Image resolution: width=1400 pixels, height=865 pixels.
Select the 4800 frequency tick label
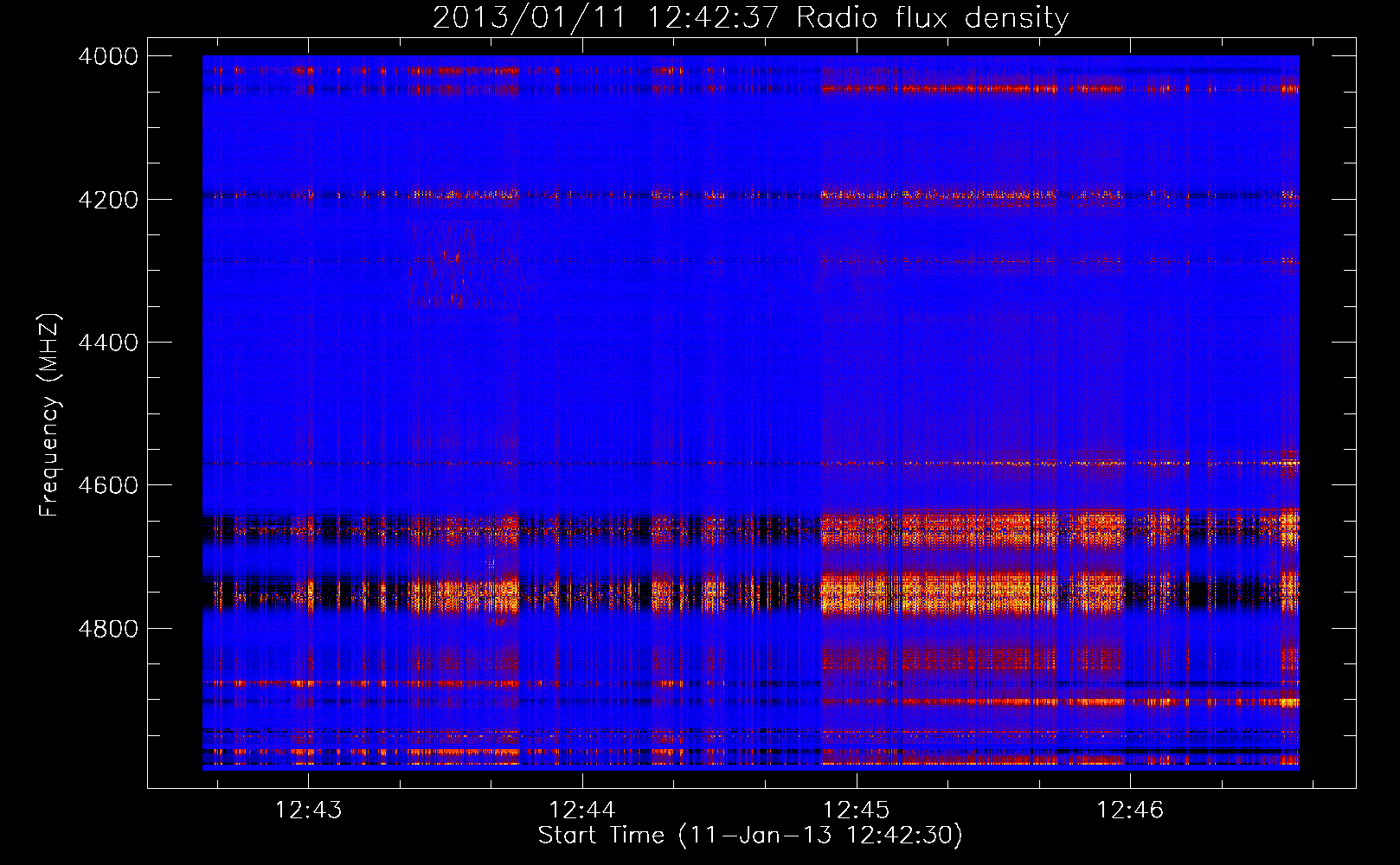(108, 629)
